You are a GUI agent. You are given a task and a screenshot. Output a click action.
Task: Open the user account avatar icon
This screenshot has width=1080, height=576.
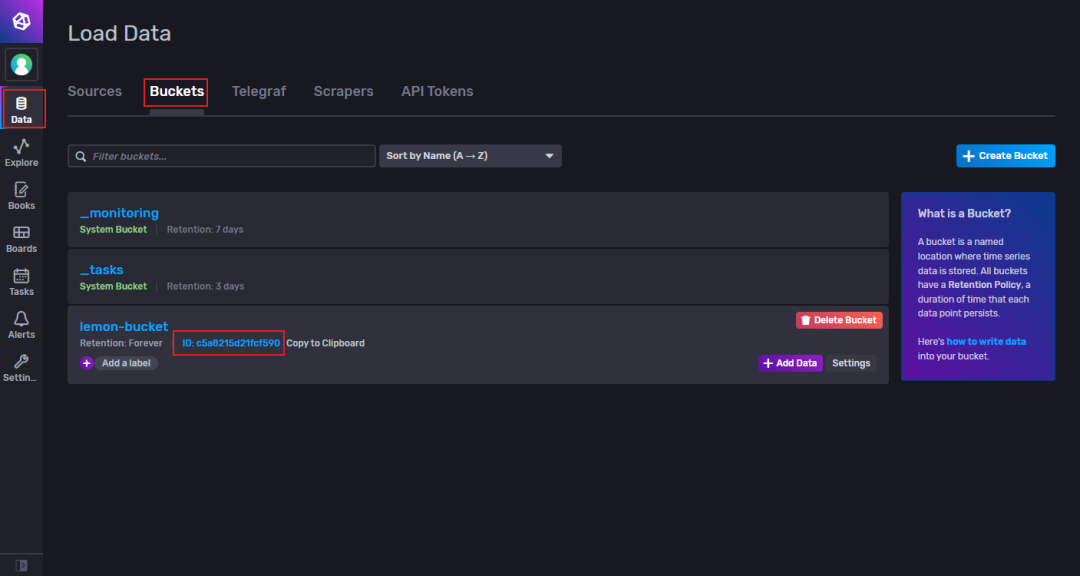click(21, 65)
